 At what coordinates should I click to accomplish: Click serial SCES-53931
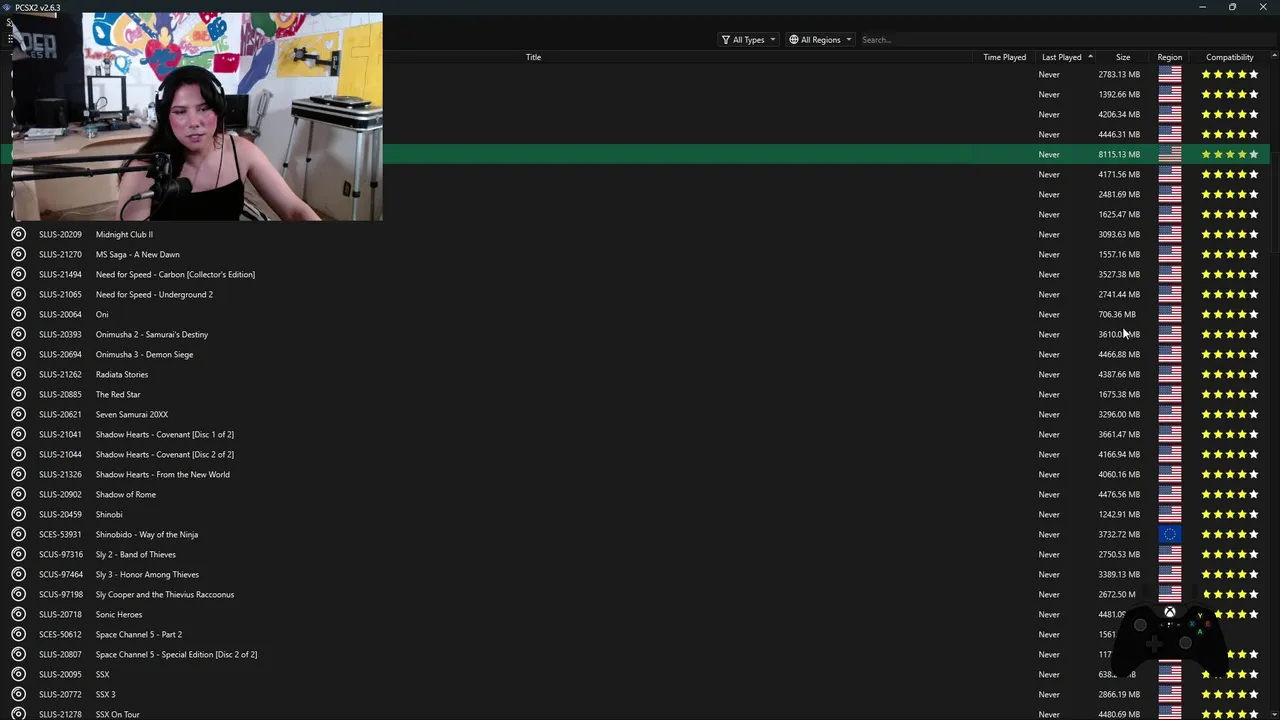[60, 534]
